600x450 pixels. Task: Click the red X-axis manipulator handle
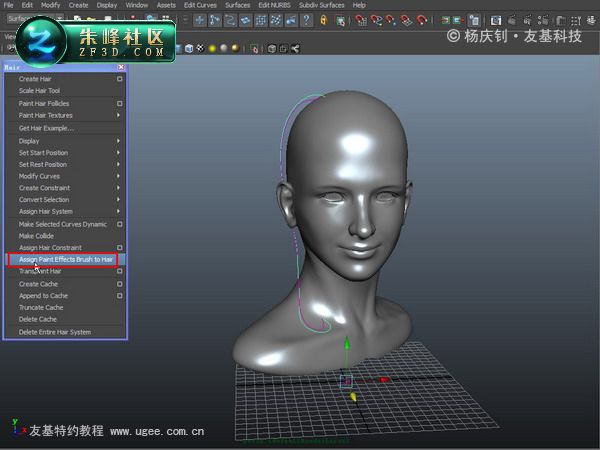tap(384, 380)
